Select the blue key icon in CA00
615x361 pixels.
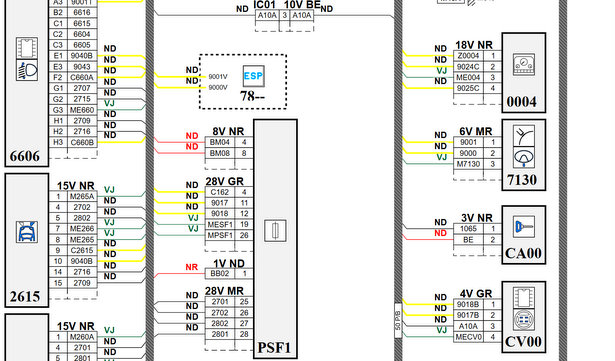click(x=524, y=227)
